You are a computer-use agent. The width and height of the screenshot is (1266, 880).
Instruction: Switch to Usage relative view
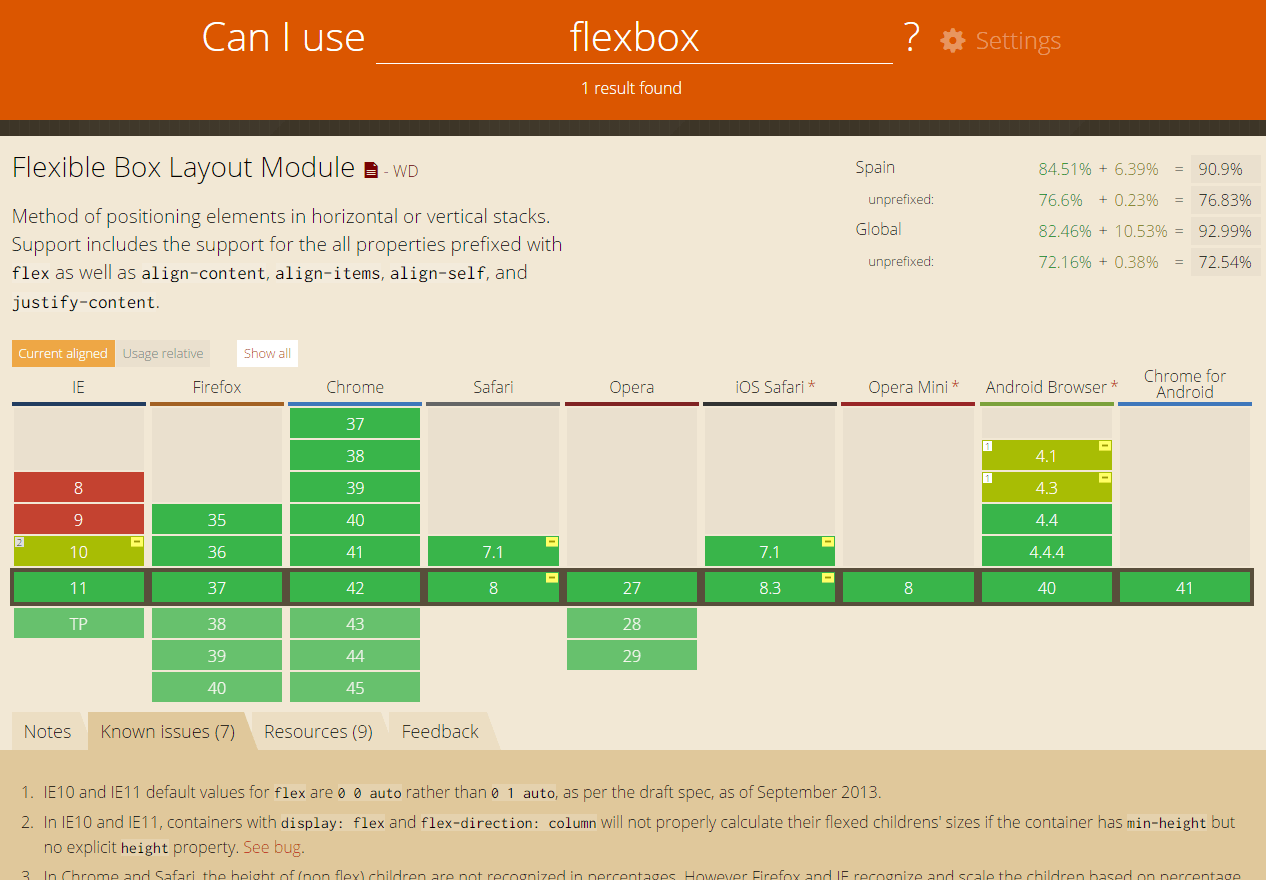162,353
